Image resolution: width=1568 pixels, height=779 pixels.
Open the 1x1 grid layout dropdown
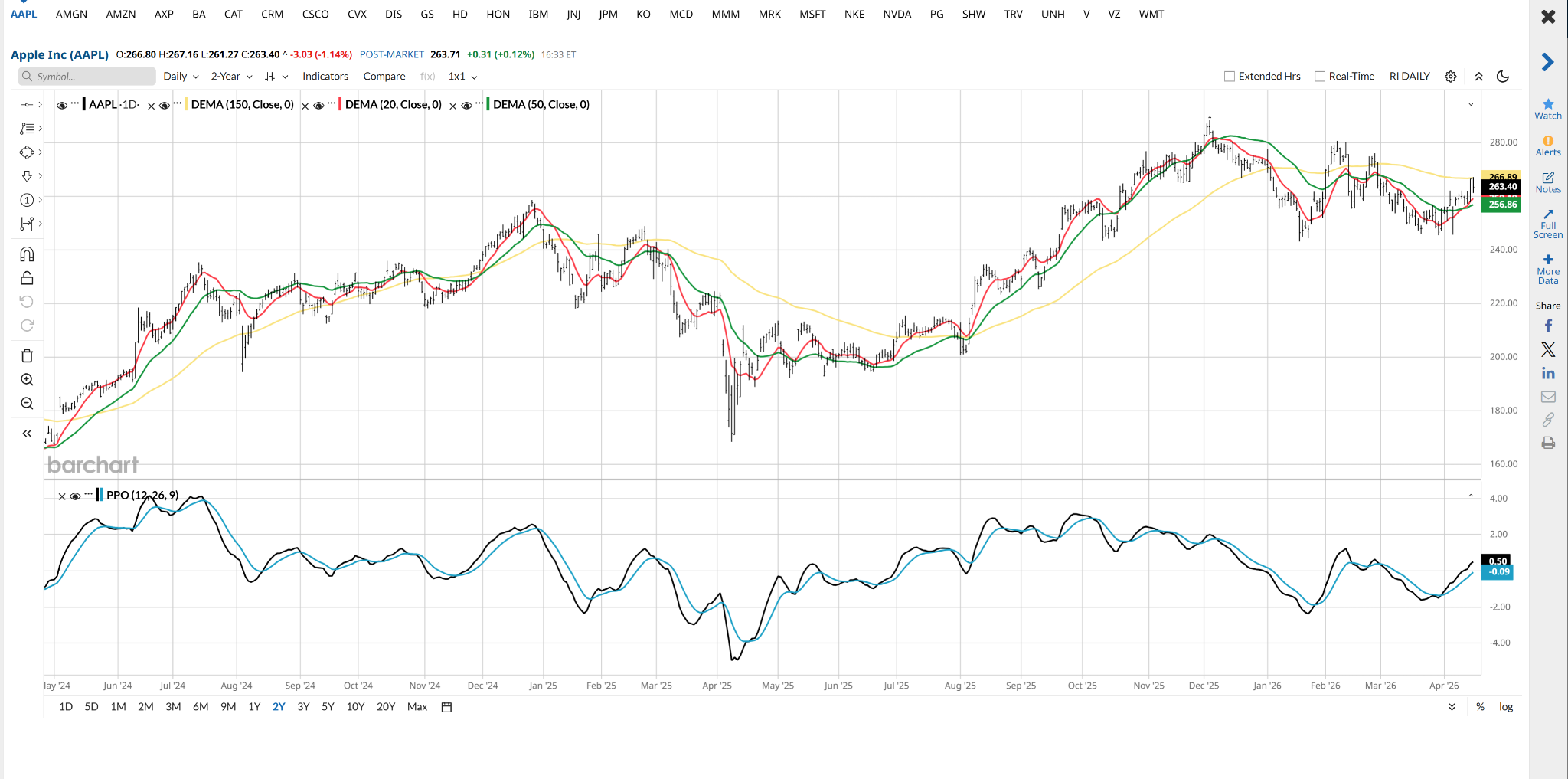tap(462, 77)
